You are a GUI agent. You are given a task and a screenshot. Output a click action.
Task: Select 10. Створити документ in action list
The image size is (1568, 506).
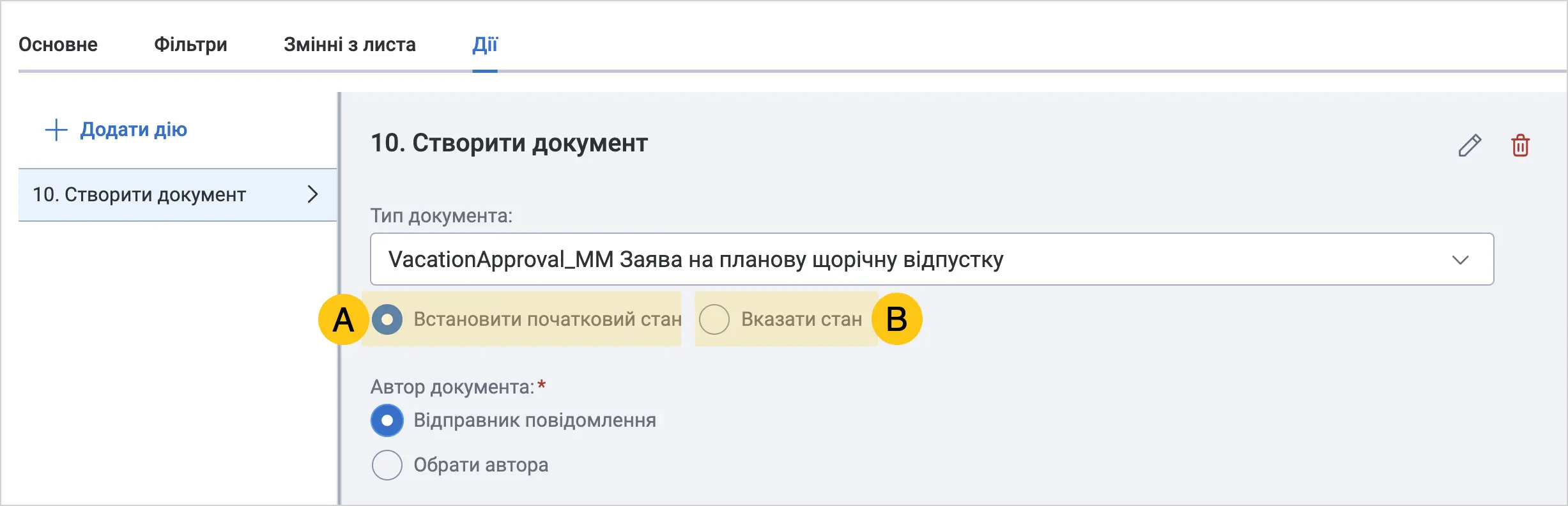point(178,195)
